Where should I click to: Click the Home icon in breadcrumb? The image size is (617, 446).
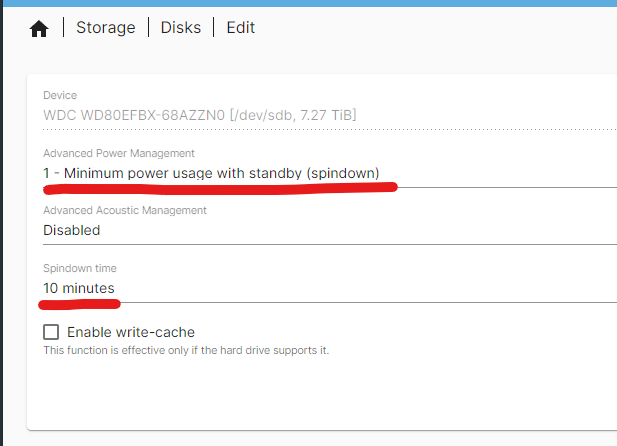(x=39, y=28)
